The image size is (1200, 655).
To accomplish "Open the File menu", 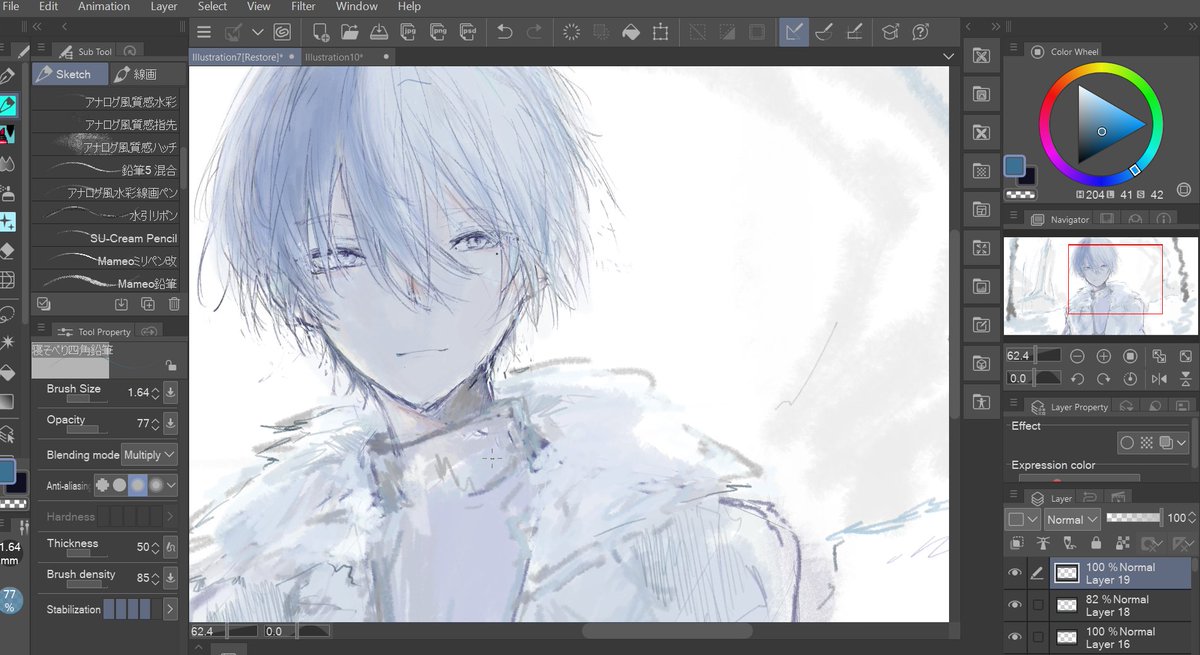I will click(x=11, y=6).
